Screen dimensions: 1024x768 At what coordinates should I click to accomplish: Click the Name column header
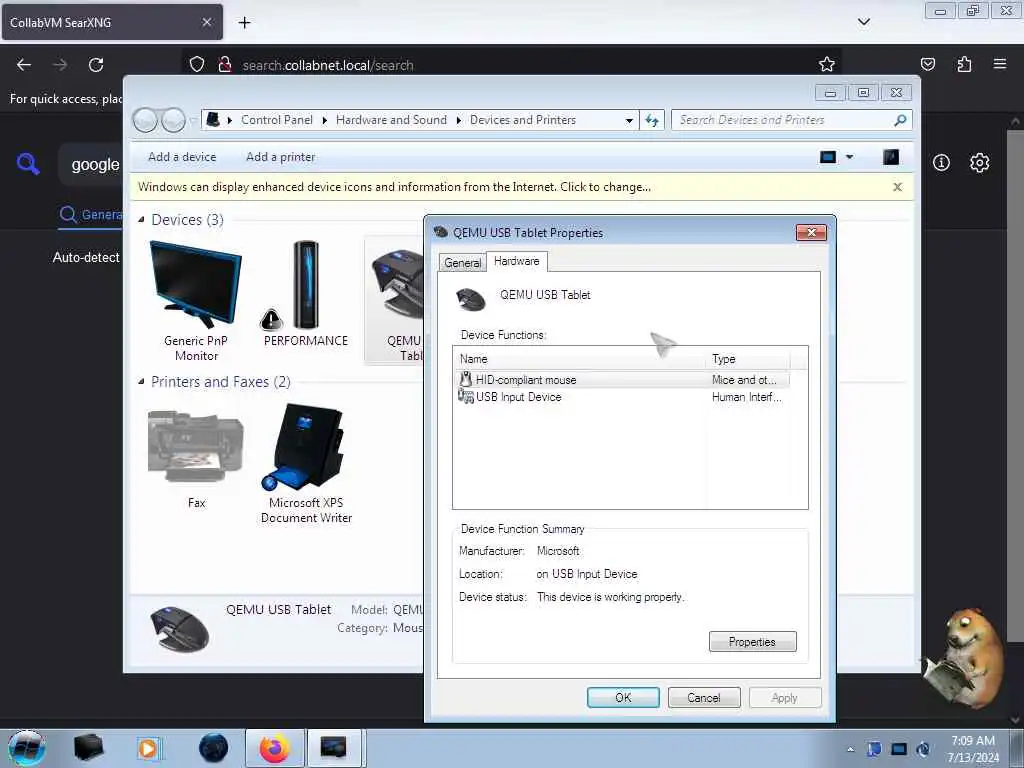(579, 359)
